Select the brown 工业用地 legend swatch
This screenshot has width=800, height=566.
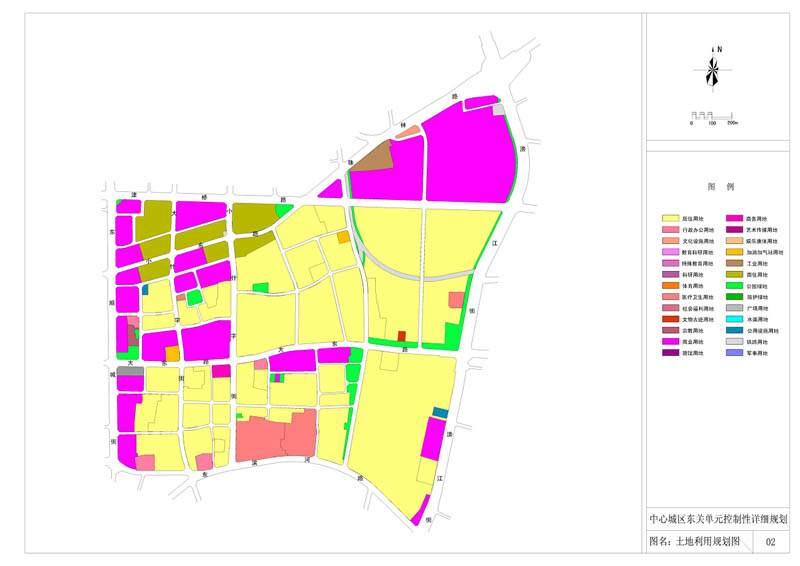coord(735,263)
